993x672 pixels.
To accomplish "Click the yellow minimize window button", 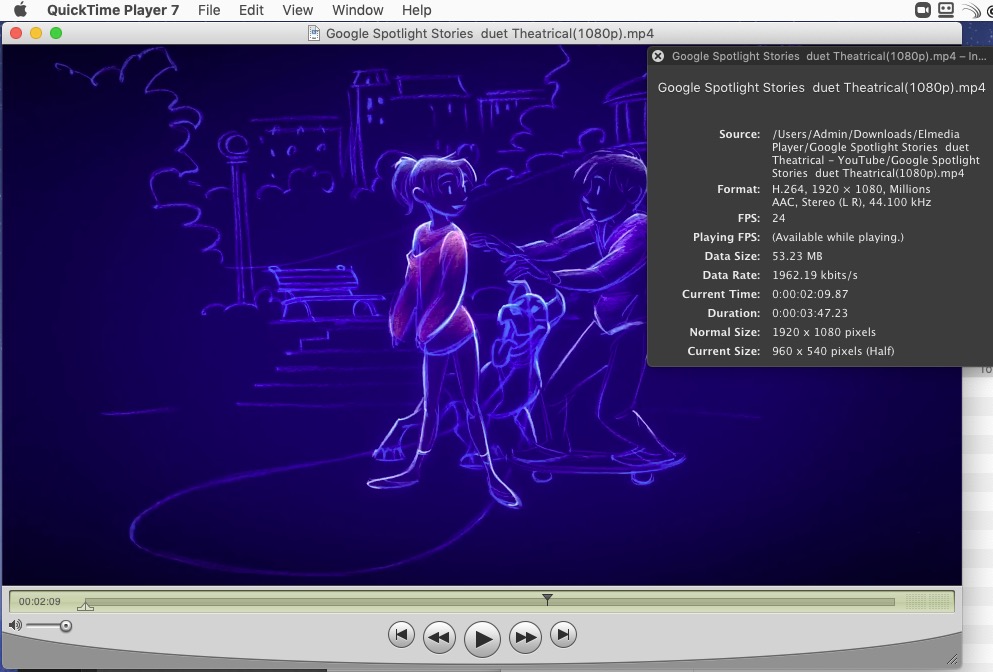I will pyautogui.click(x=36, y=33).
